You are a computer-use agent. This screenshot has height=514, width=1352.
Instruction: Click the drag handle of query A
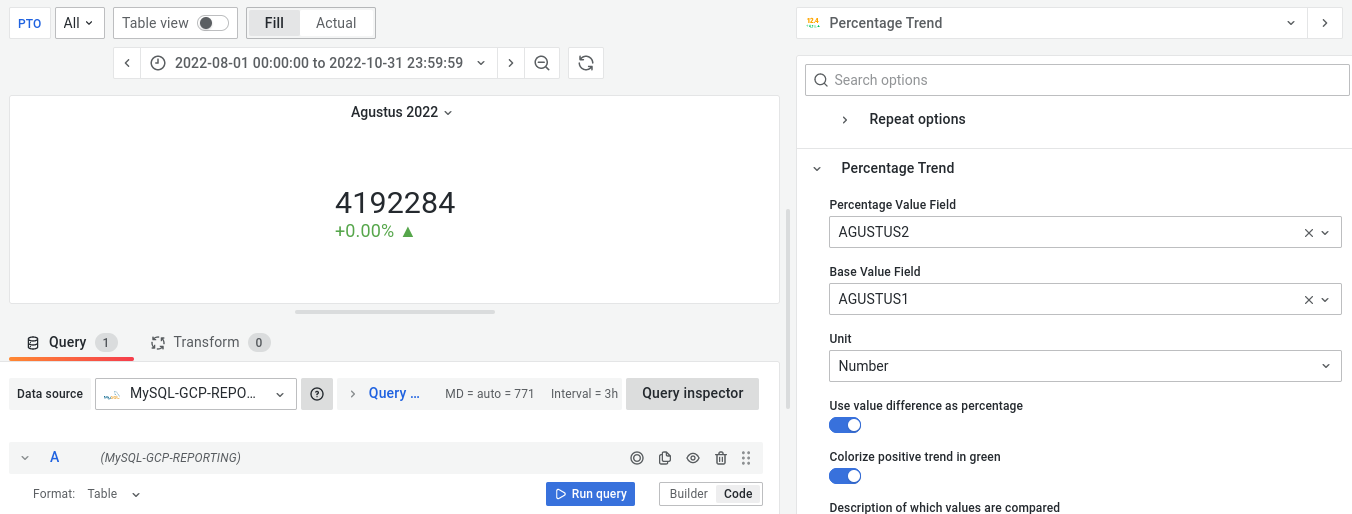(x=746, y=458)
